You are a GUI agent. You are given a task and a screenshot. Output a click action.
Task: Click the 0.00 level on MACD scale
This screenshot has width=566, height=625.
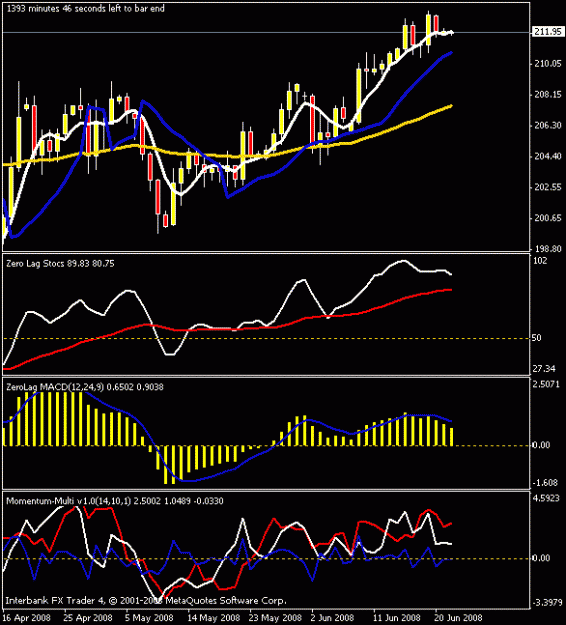(x=541, y=445)
